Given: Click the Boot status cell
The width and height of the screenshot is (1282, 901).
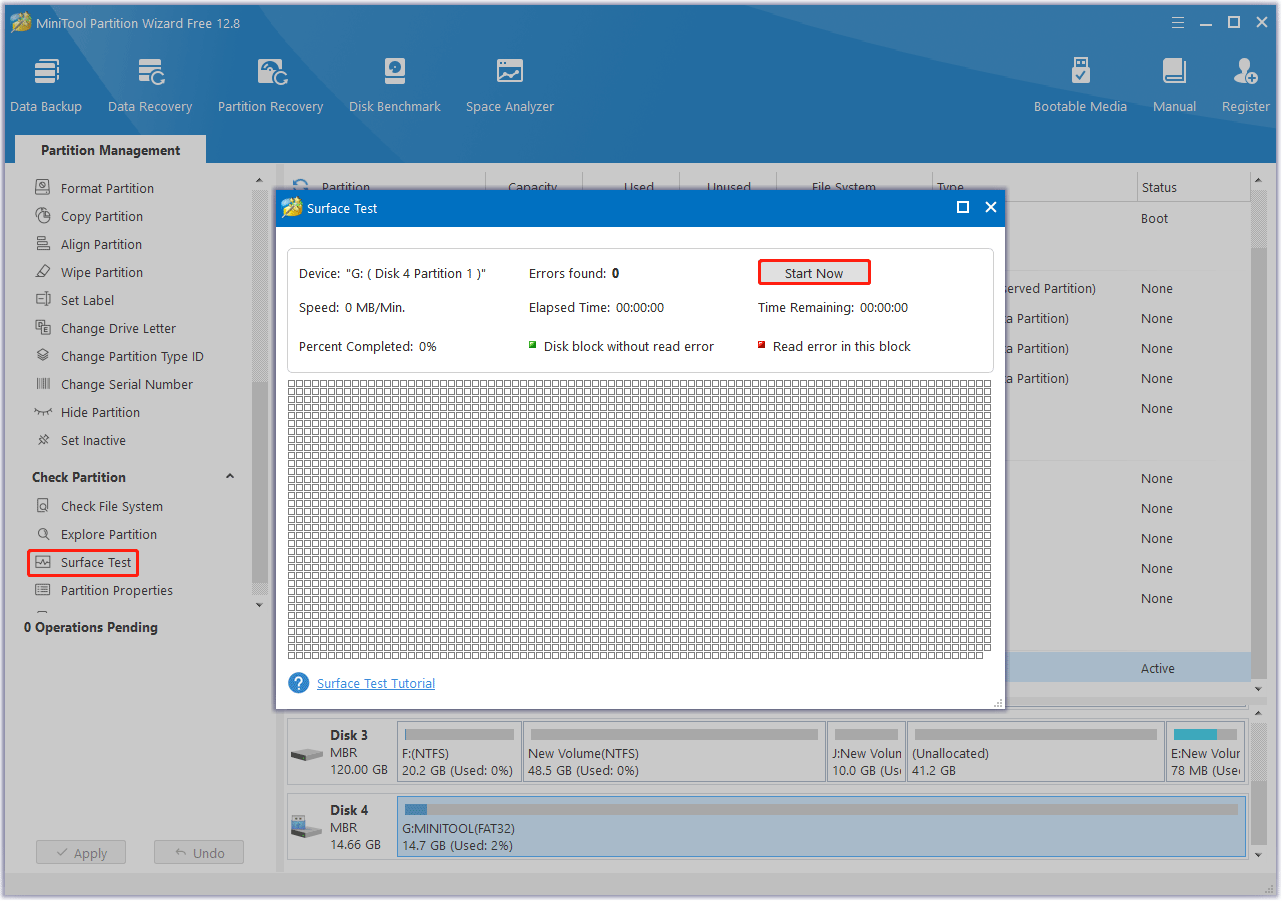Looking at the screenshot, I should [x=1154, y=218].
